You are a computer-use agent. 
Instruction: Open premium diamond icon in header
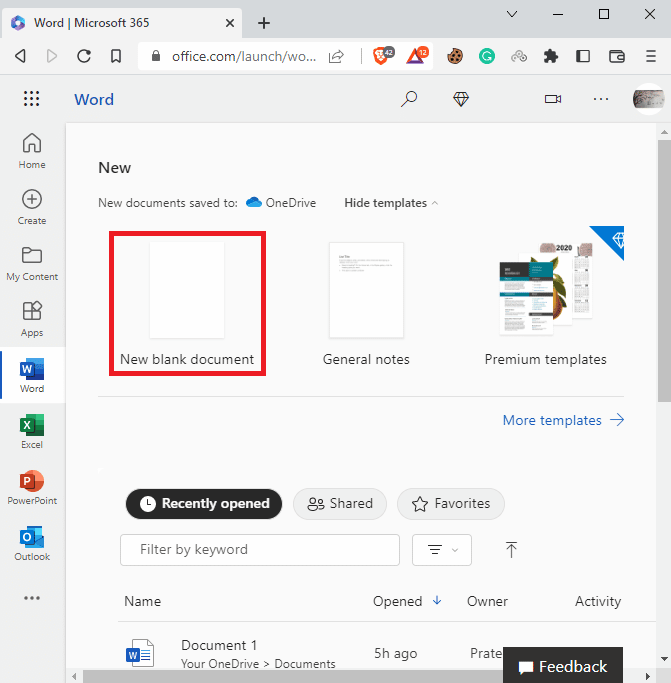461,99
